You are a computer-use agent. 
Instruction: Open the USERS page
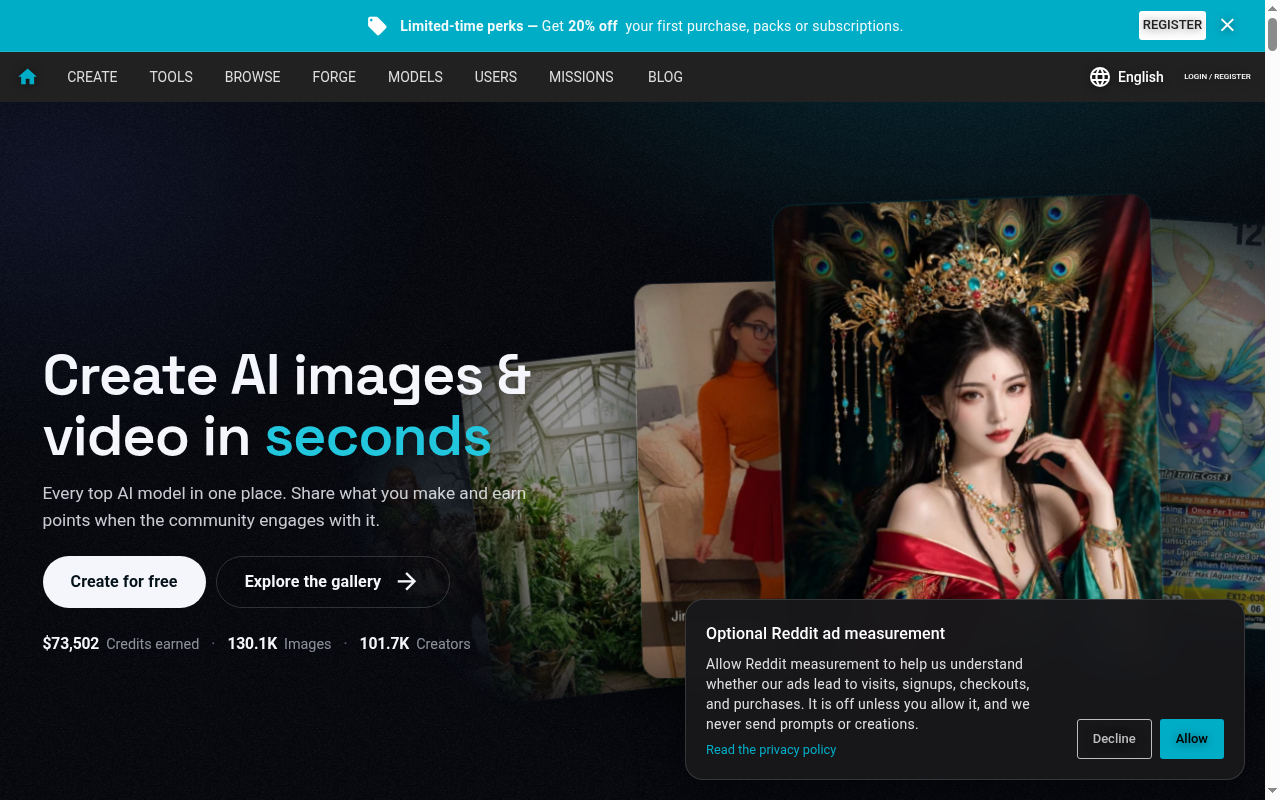(x=496, y=77)
